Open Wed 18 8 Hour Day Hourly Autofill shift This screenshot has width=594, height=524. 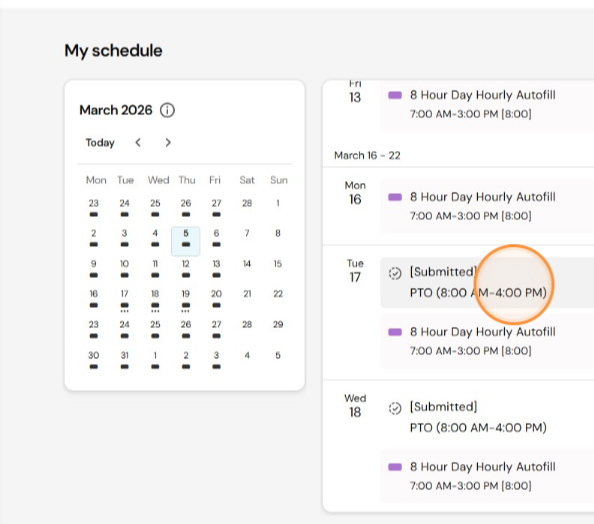click(x=487, y=476)
